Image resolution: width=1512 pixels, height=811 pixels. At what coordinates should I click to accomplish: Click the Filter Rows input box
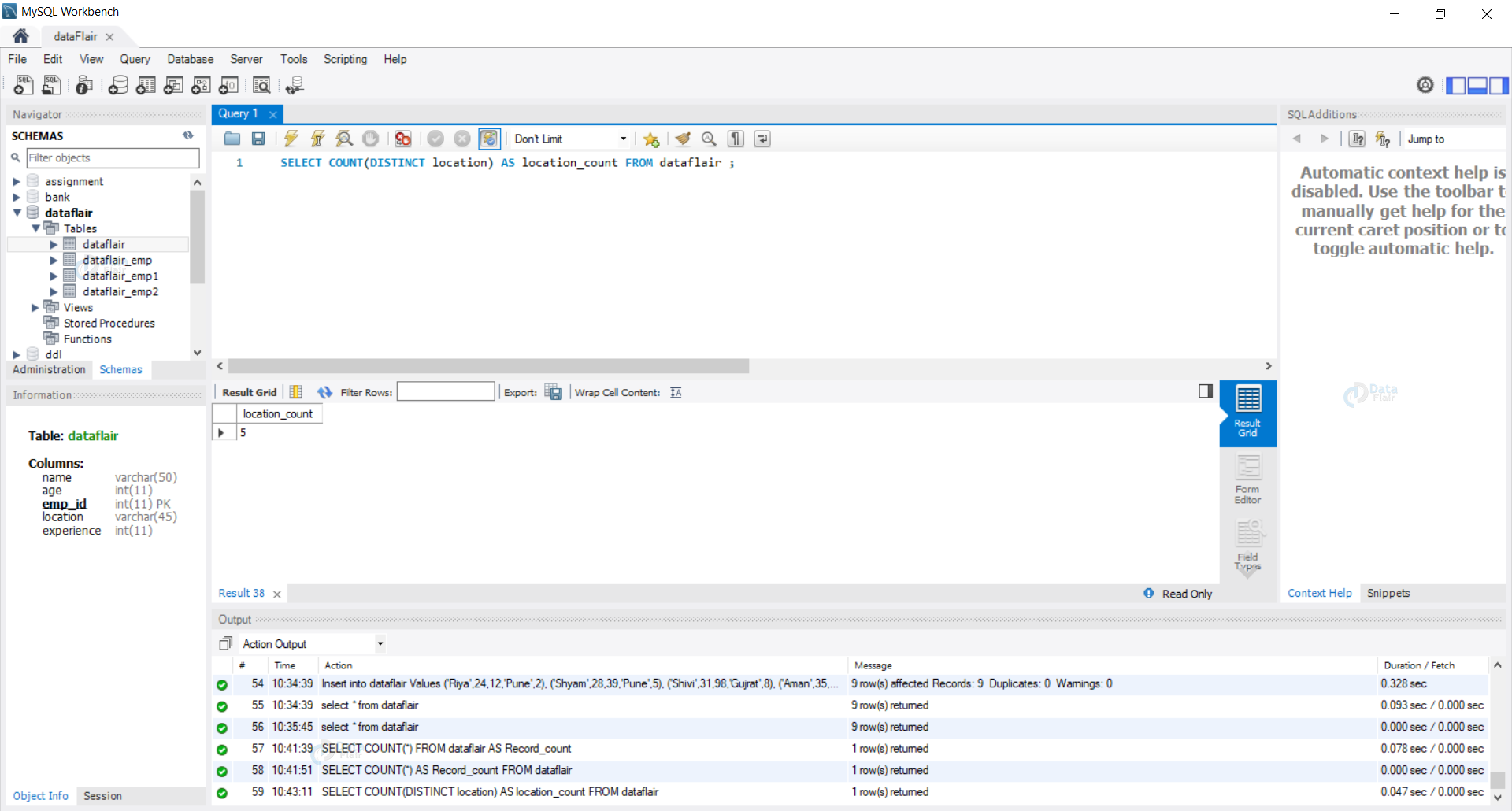446,391
